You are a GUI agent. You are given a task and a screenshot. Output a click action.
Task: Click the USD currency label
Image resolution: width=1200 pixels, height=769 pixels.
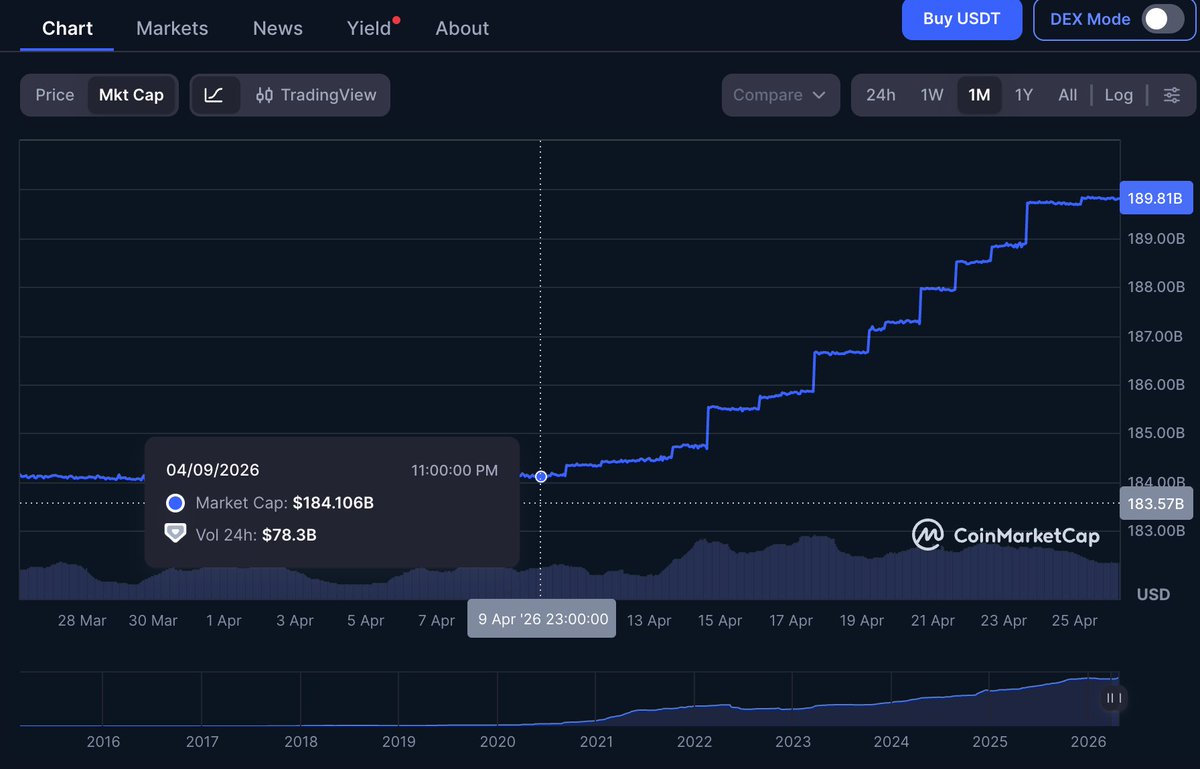point(1153,594)
